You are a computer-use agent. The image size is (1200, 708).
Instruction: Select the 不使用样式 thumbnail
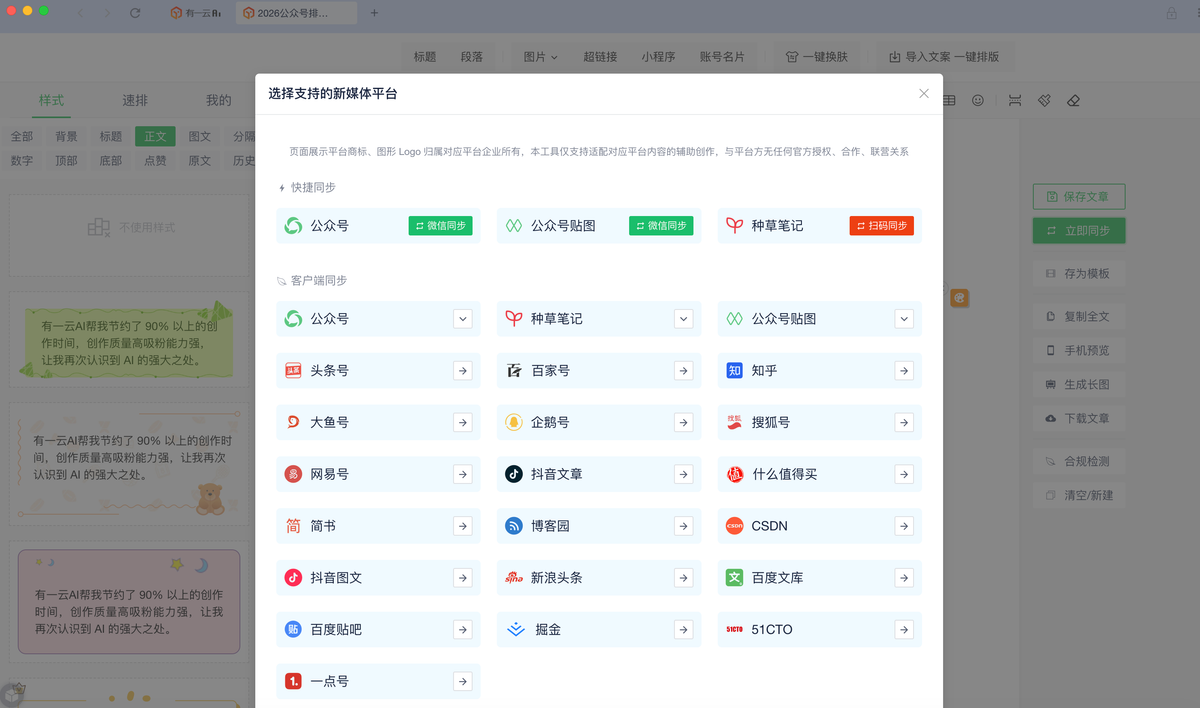click(129, 235)
